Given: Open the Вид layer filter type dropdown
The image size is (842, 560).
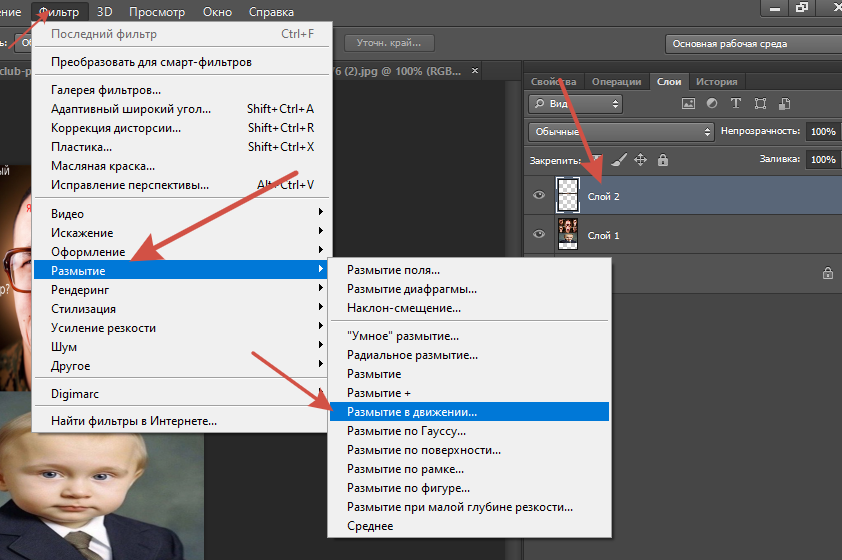Looking at the screenshot, I should point(575,103).
